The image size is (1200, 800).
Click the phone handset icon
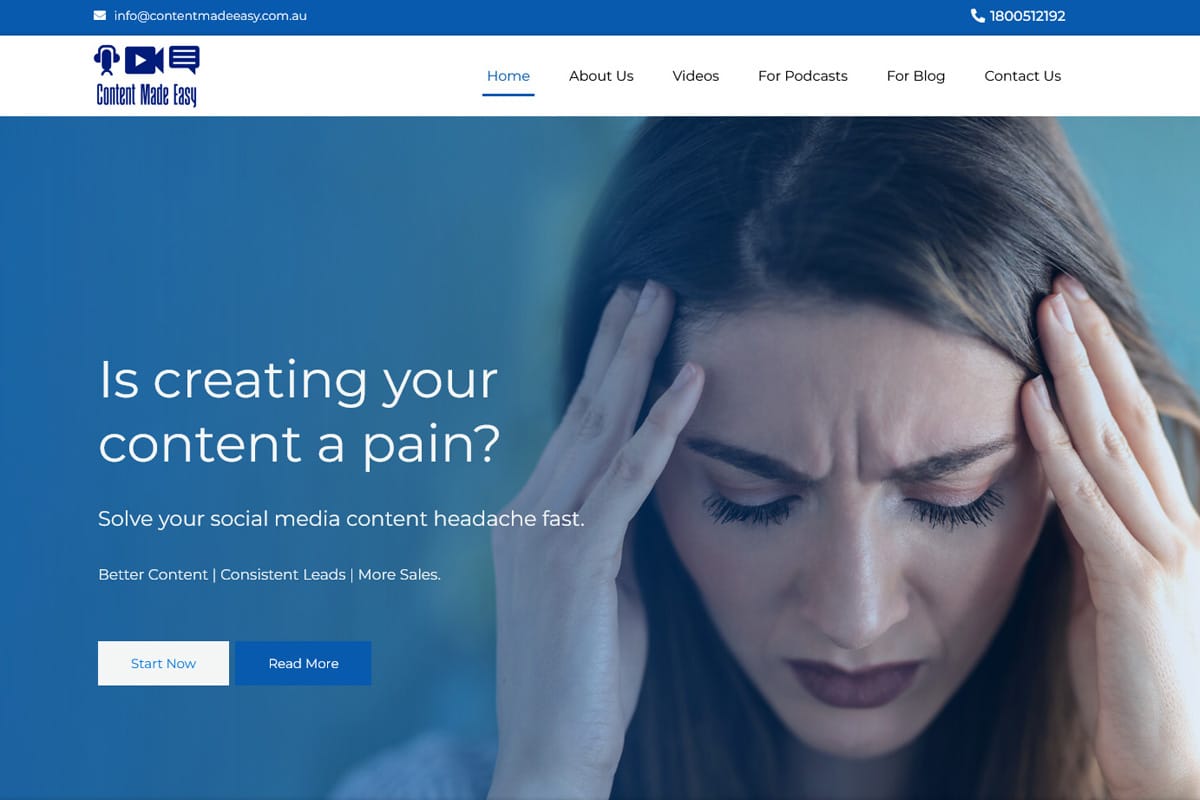[977, 16]
